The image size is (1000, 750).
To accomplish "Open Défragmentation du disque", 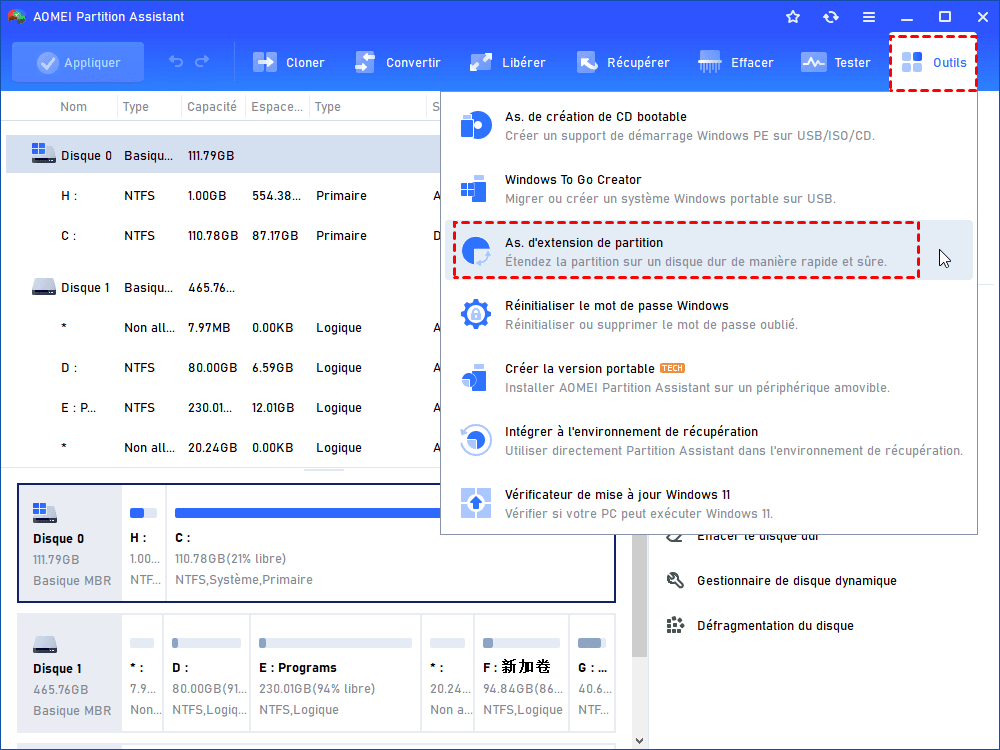I will tap(760, 626).
